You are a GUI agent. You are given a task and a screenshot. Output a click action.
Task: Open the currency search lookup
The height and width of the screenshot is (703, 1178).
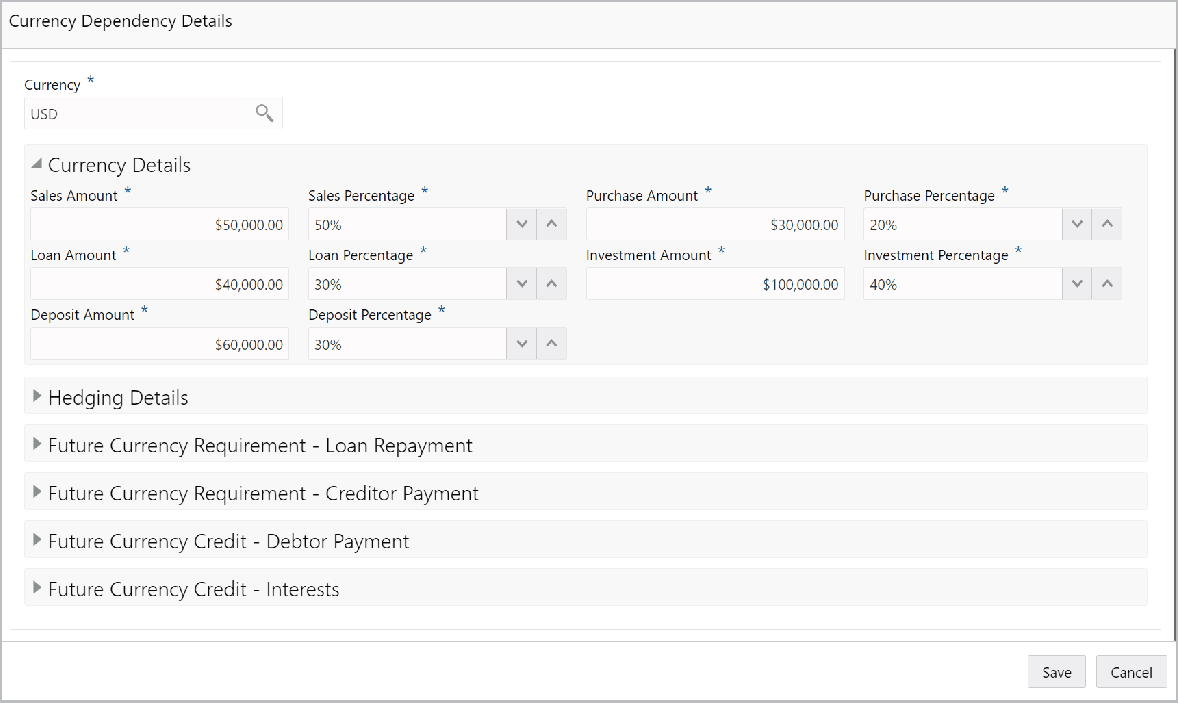pos(264,113)
